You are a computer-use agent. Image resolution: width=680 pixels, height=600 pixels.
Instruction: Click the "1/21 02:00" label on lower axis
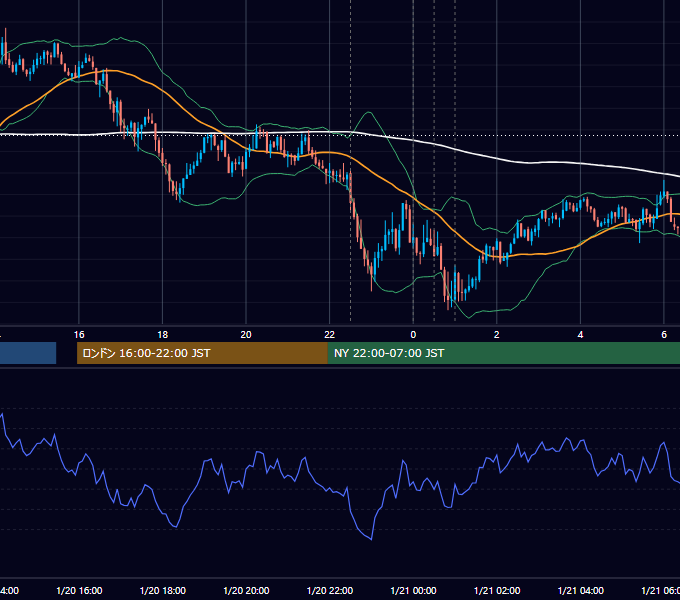tap(497, 591)
